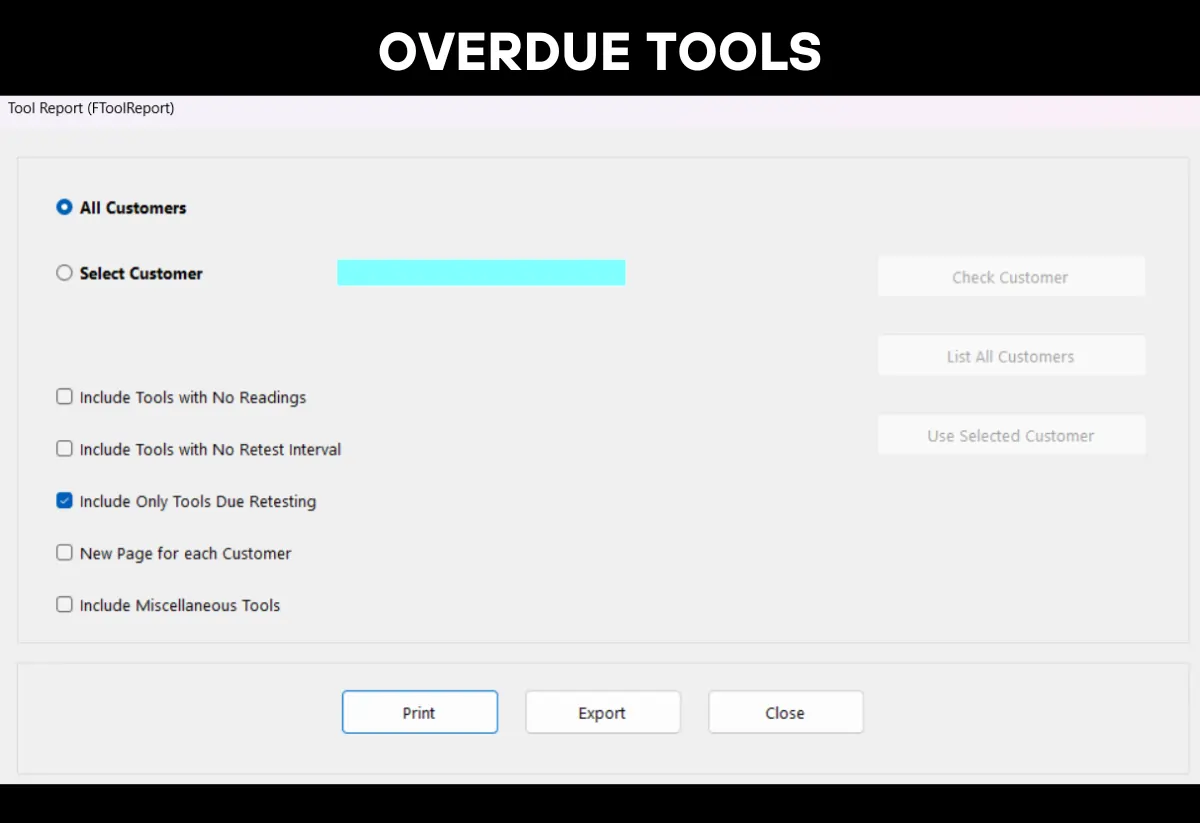Click Use Selected Customer
Image resolution: width=1200 pixels, height=823 pixels.
pyautogui.click(x=1010, y=434)
